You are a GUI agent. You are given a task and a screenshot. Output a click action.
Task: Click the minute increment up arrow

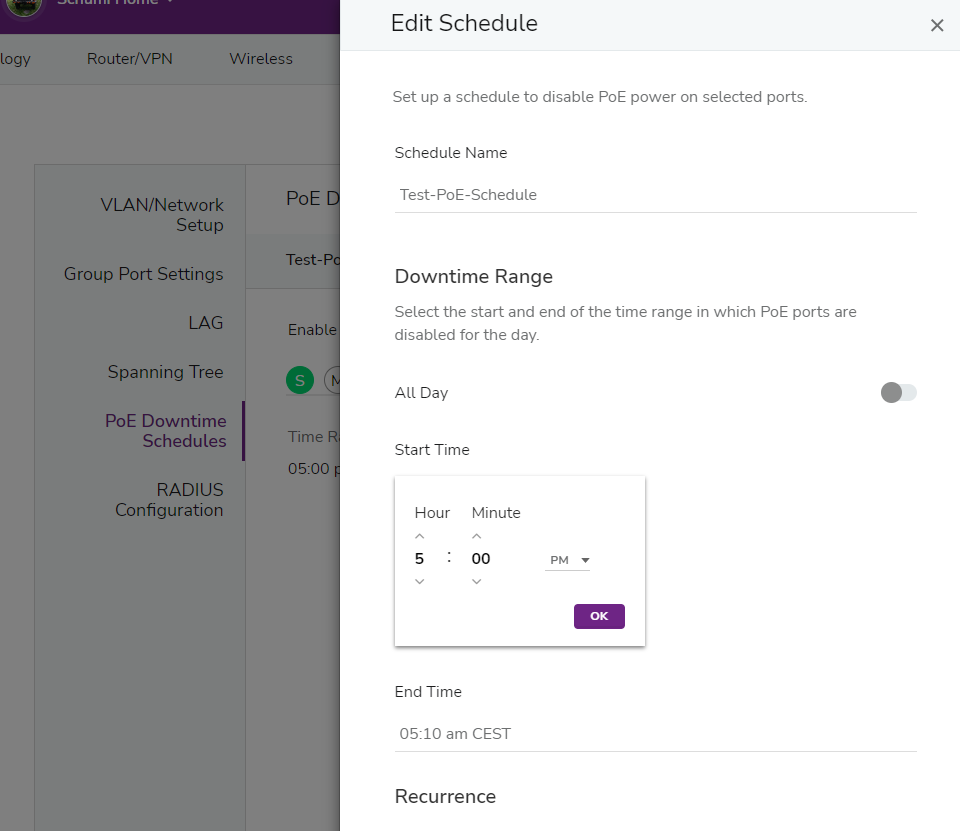(x=477, y=537)
